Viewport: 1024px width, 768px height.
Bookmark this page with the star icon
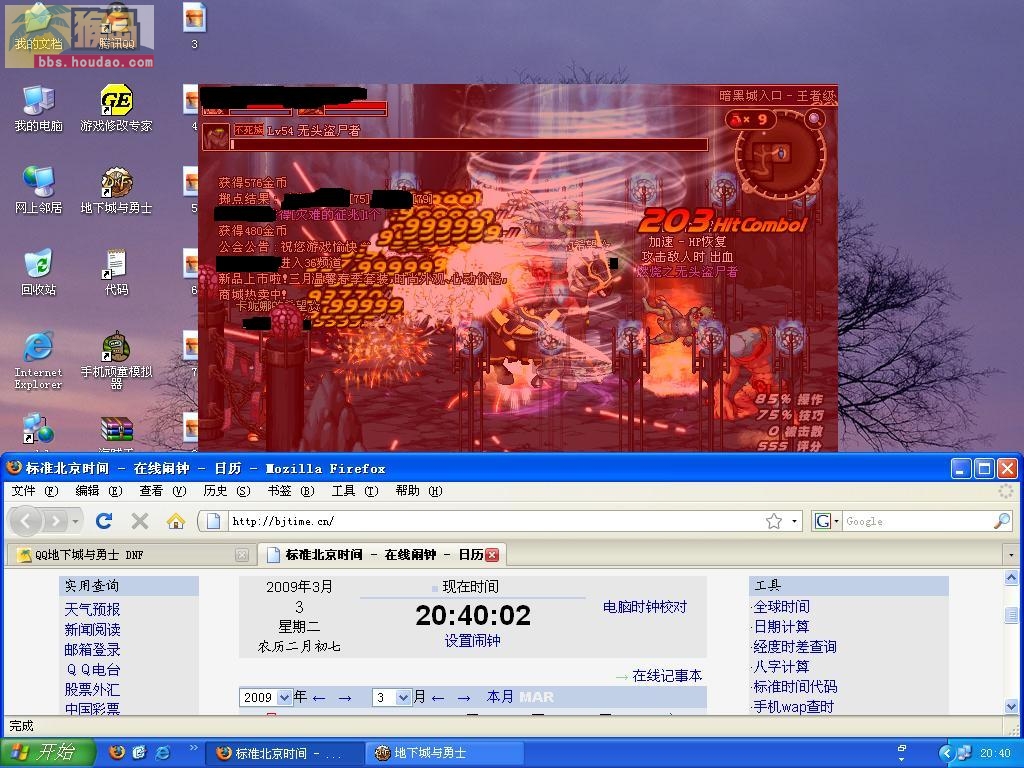tap(774, 520)
